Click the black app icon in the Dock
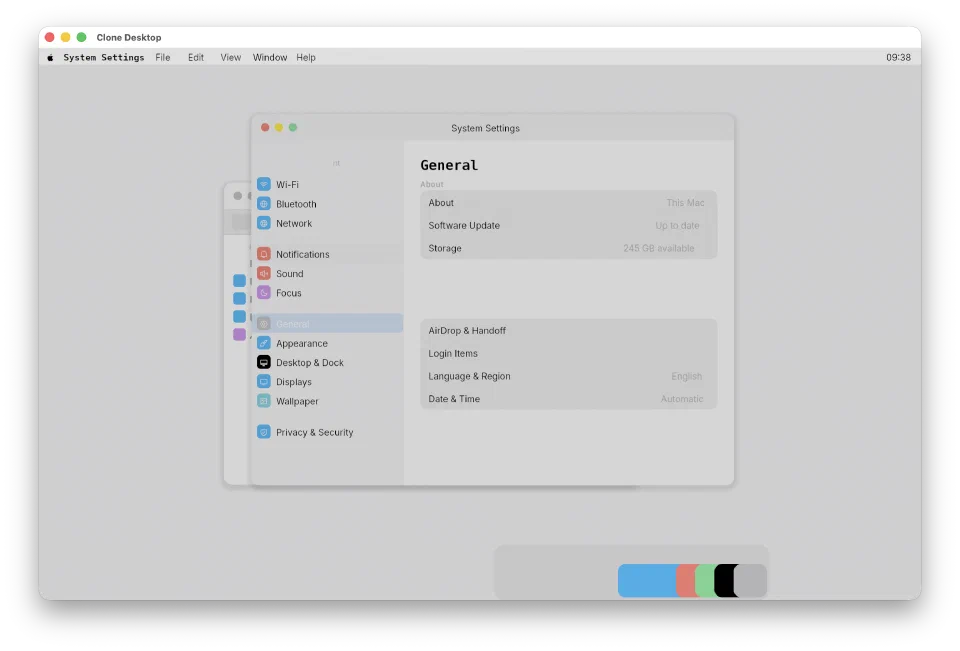The height and width of the screenshot is (651, 960). click(x=724, y=581)
